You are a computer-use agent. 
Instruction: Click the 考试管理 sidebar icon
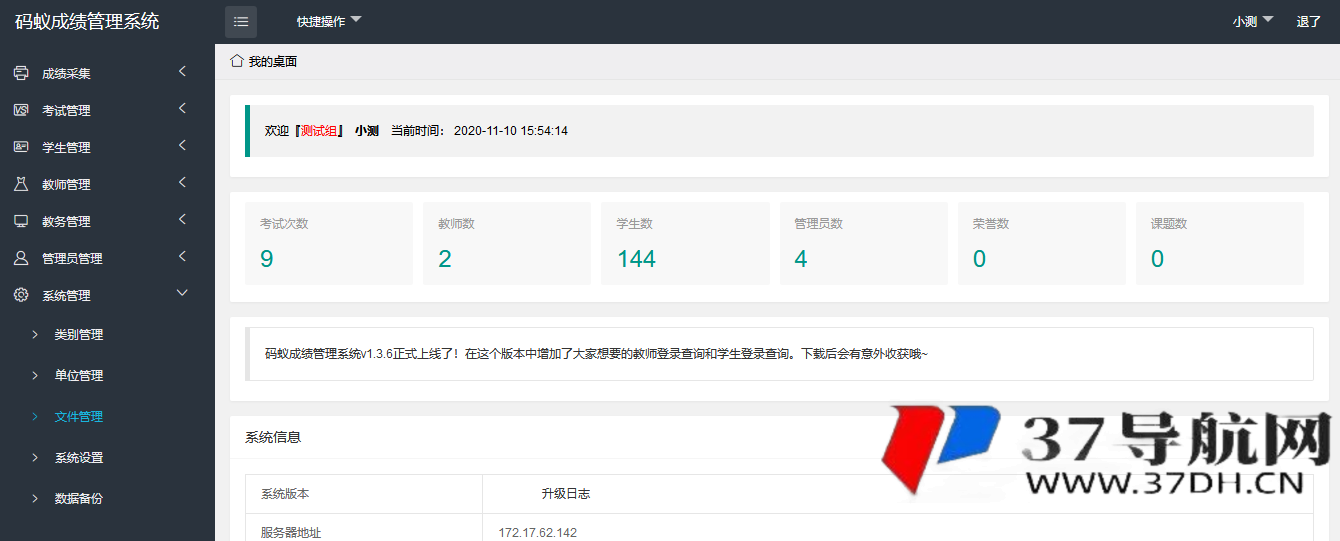pos(21,110)
